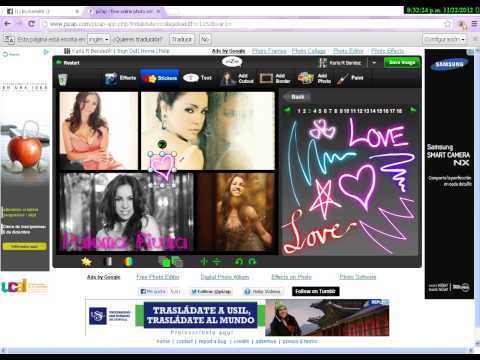The image size is (480, 360).
Task: Click the rotate handle above heart sticker
Action: click(x=162, y=144)
